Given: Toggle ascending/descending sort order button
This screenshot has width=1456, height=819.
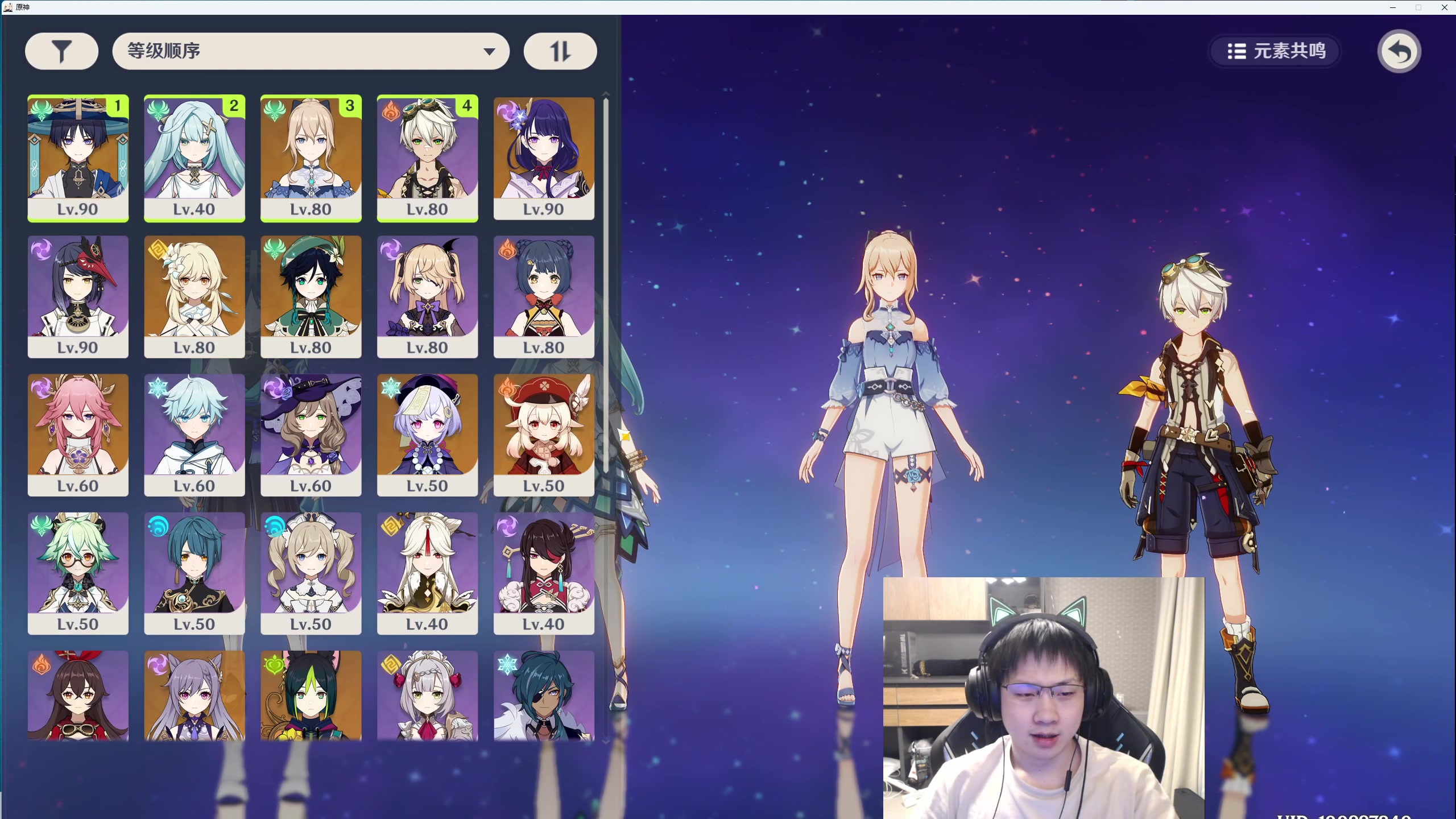Looking at the screenshot, I should [x=560, y=51].
